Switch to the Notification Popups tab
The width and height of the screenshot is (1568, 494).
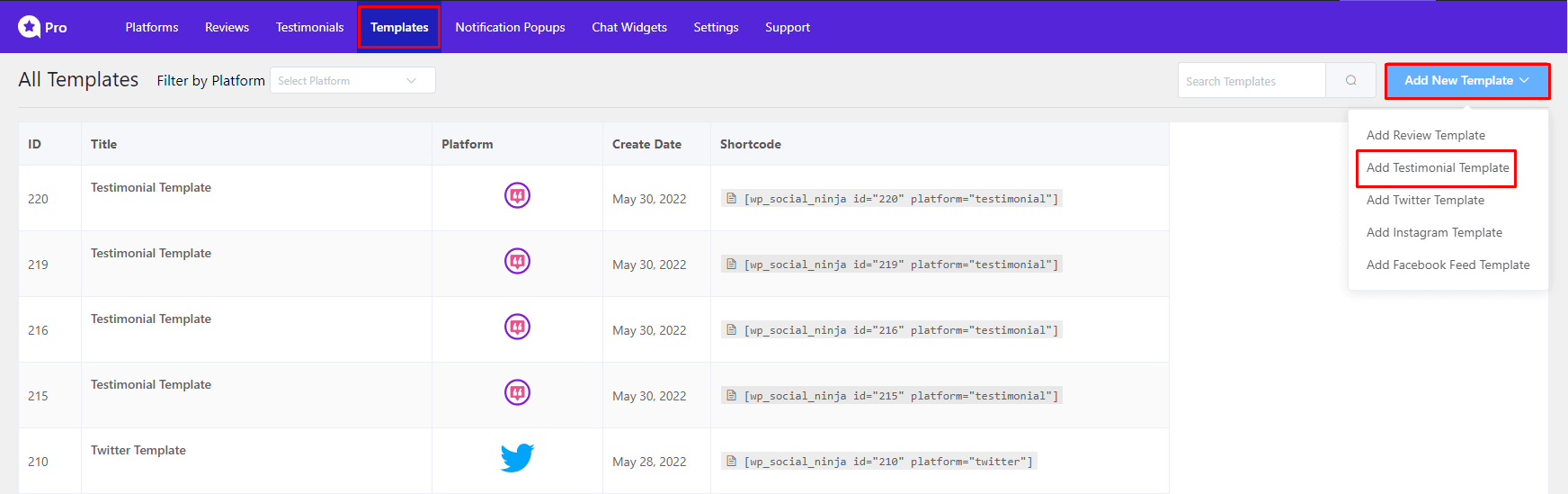click(x=510, y=27)
